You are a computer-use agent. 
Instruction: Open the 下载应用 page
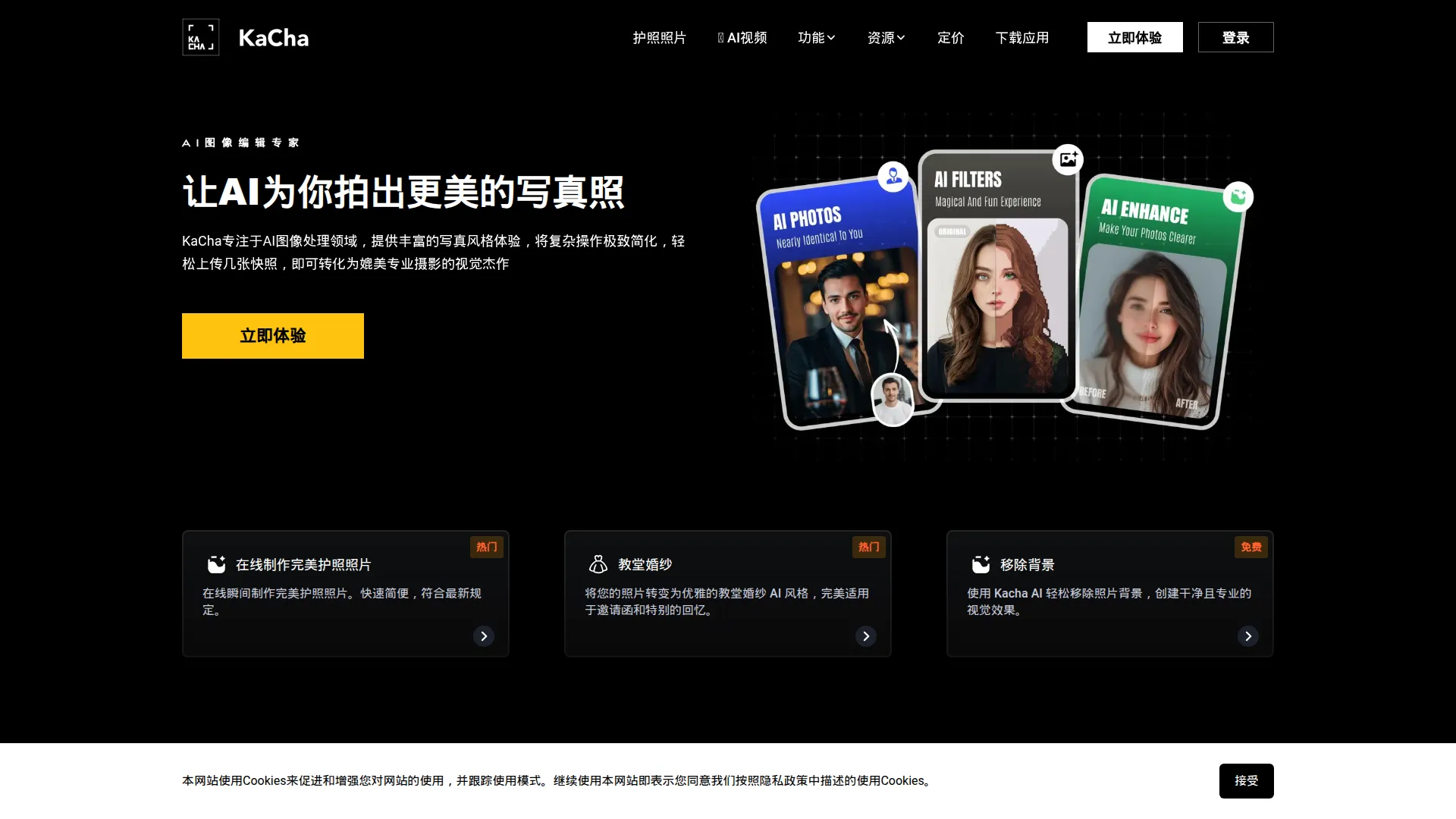pyautogui.click(x=1022, y=38)
